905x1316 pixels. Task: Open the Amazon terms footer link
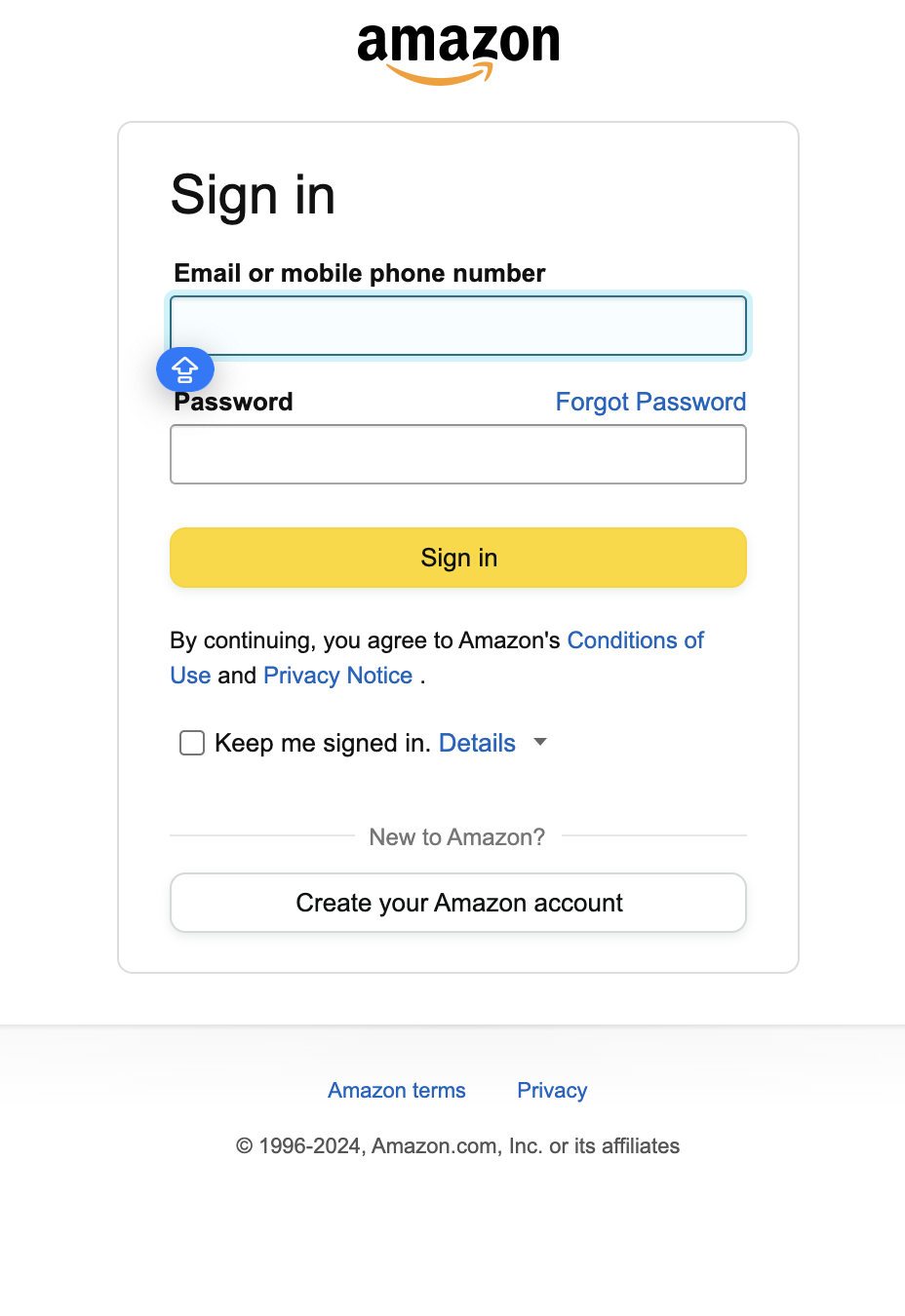point(396,1090)
